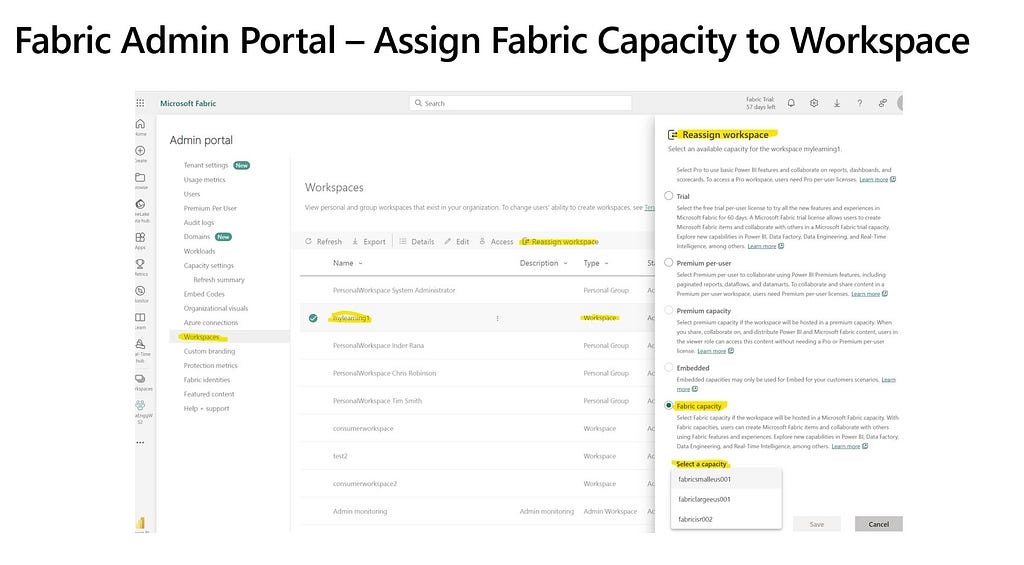The image size is (1024, 565).
Task: Open the Monitor icon in the left rail
Action: click(x=140, y=291)
